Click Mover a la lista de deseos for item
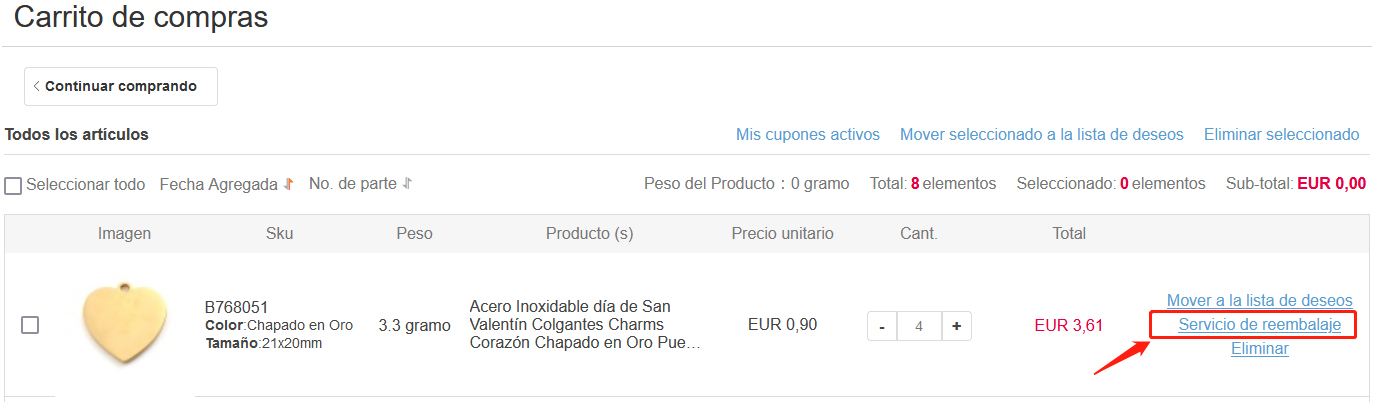Screen dimensions: 1375x402 click(x=1260, y=300)
